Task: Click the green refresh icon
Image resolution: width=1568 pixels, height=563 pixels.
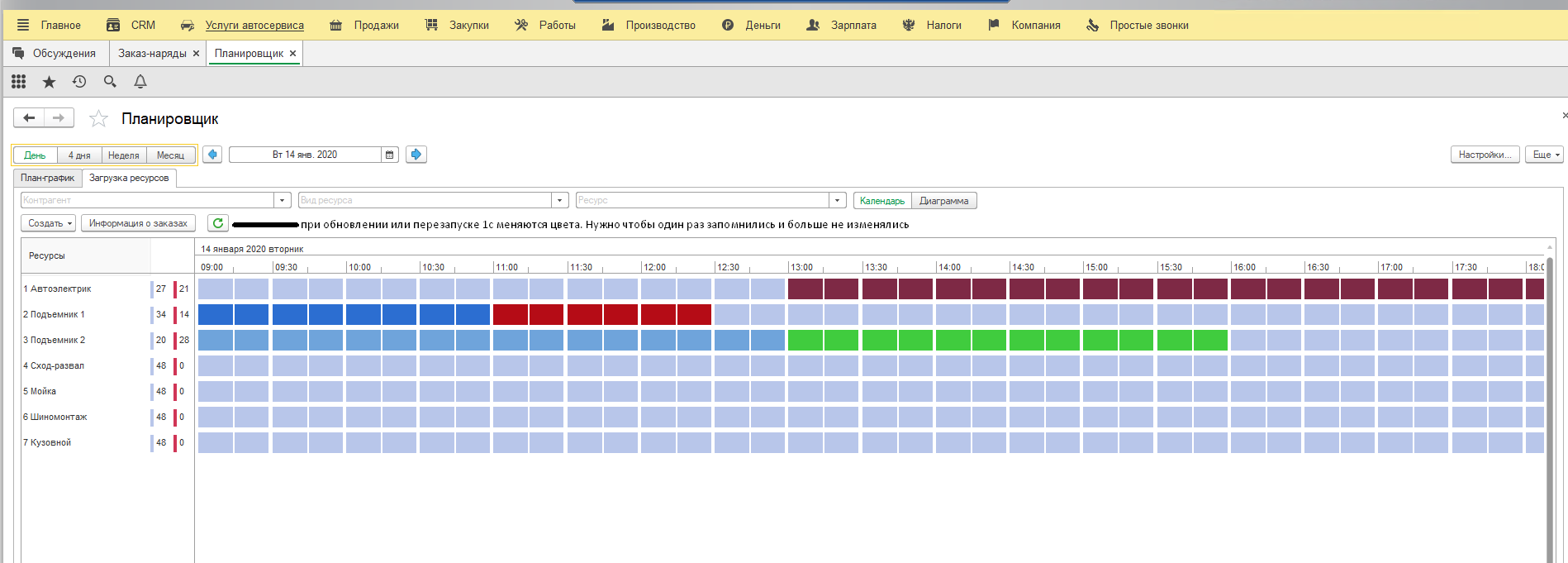Action: pos(218,223)
